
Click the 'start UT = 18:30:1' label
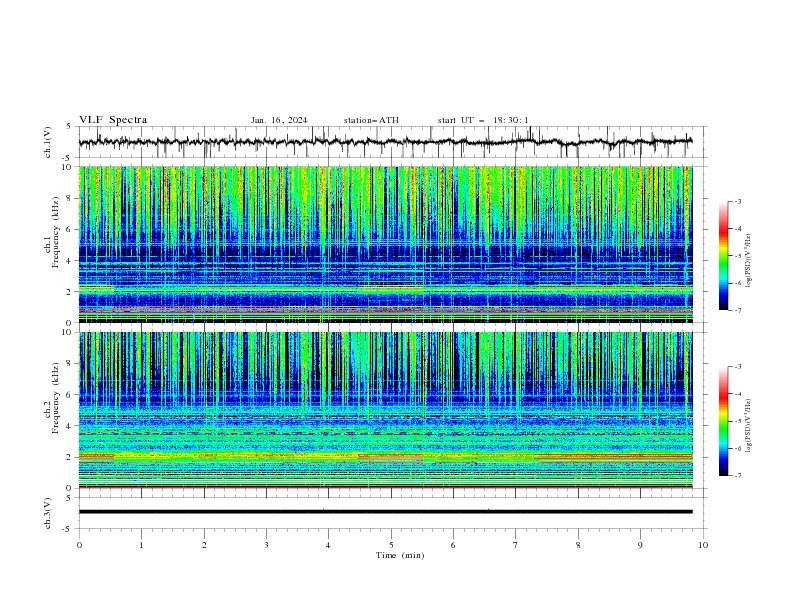pyautogui.click(x=483, y=120)
